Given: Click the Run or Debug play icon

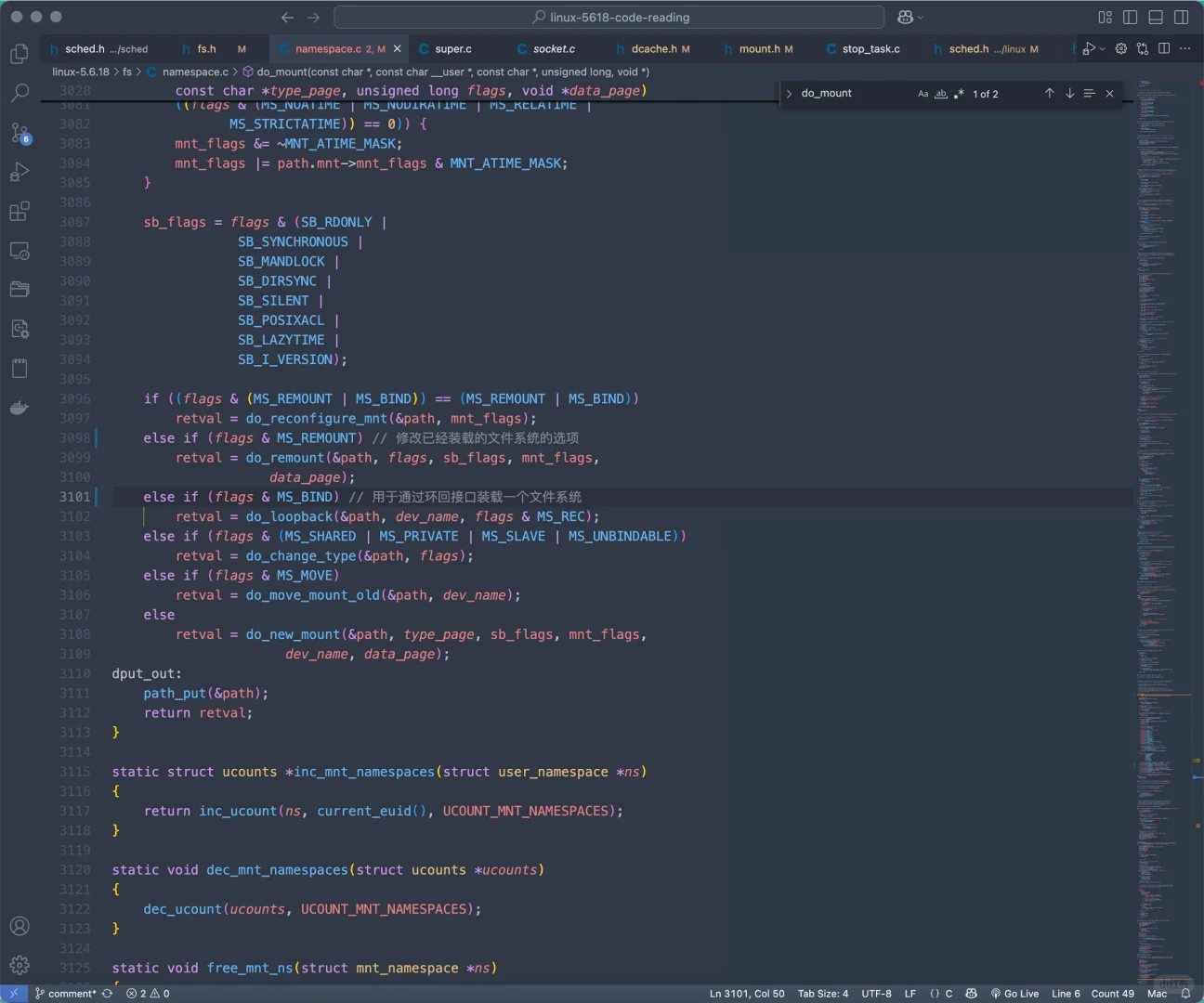Looking at the screenshot, I should coord(1089,49).
